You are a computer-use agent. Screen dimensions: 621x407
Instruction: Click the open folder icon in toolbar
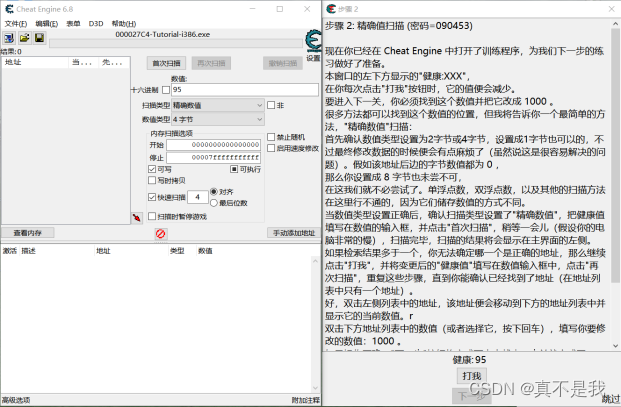tap(24, 38)
